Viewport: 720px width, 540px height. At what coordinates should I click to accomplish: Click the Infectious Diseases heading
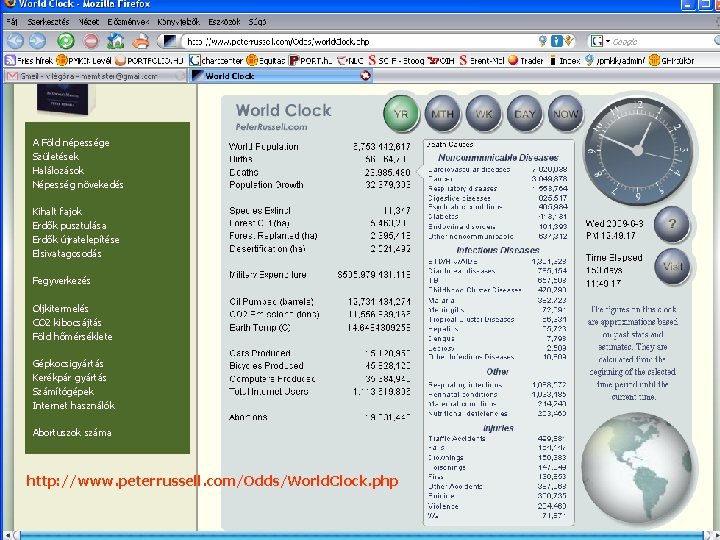(498, 250)
